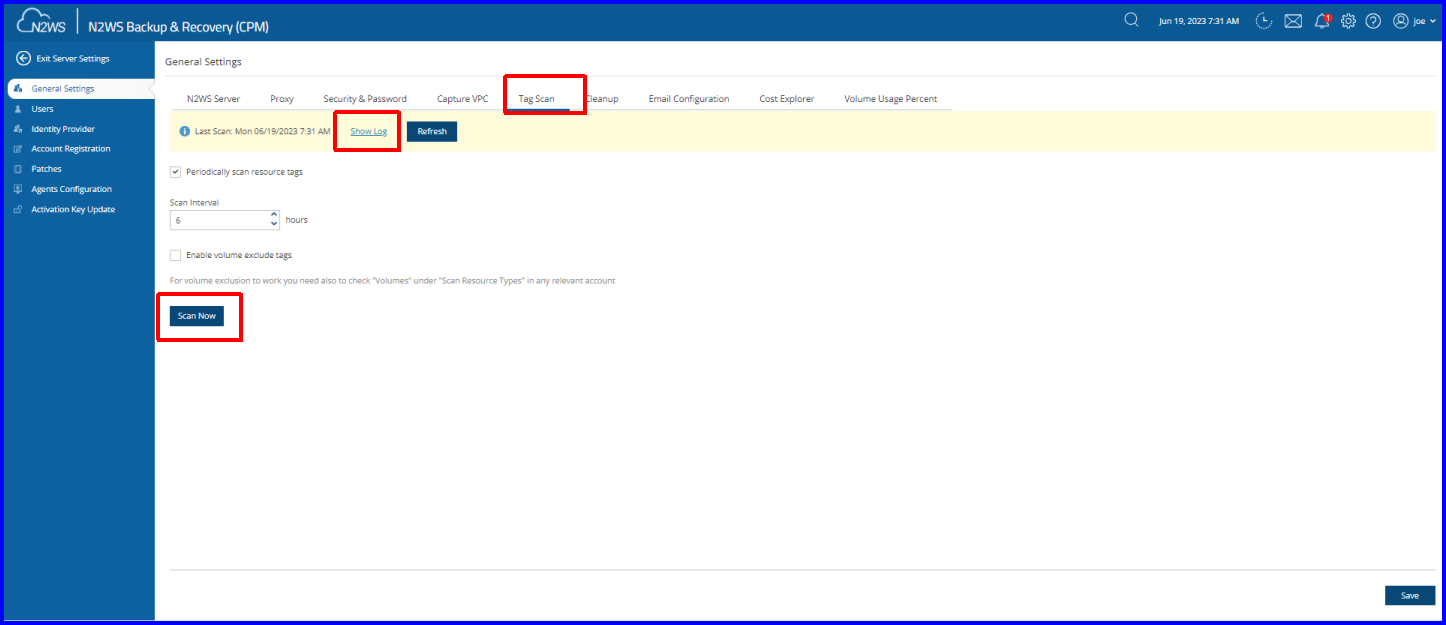This screenshot has width=1446, height=625.
Task: View the Volume Usage Percent tab
Action: click(891, 99)
